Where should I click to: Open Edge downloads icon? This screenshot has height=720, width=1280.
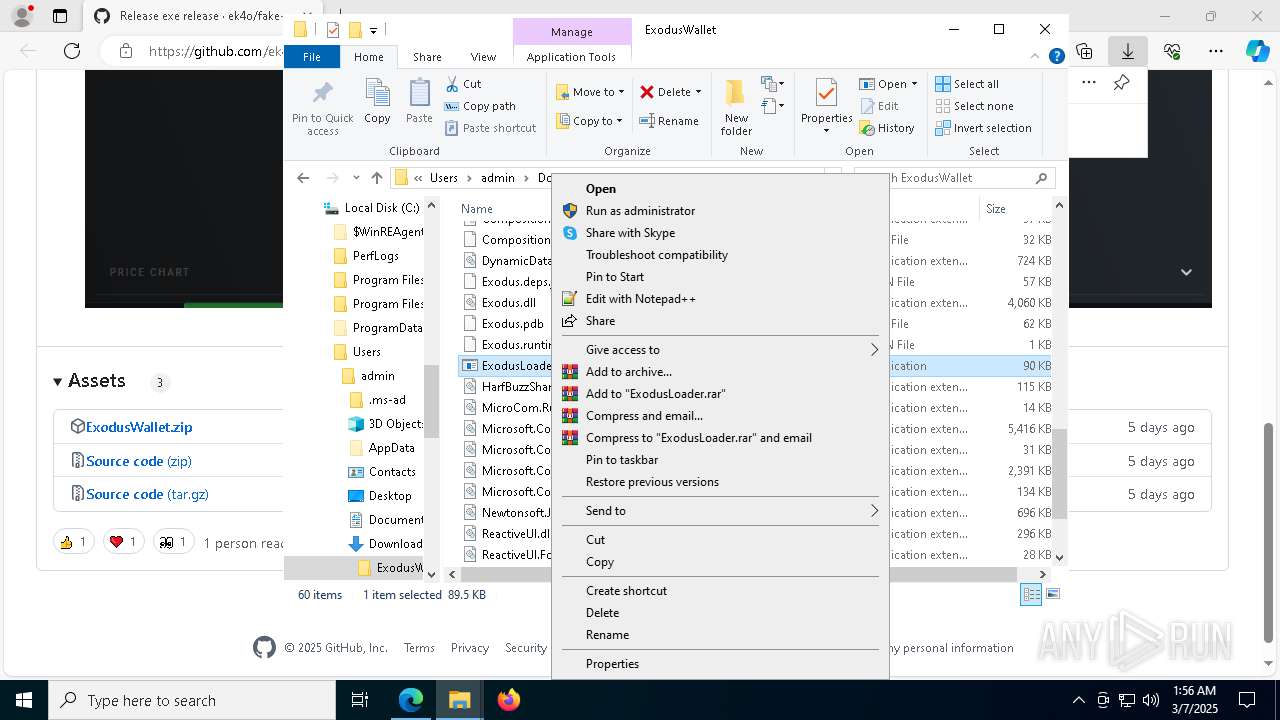tap(1128, 51)
